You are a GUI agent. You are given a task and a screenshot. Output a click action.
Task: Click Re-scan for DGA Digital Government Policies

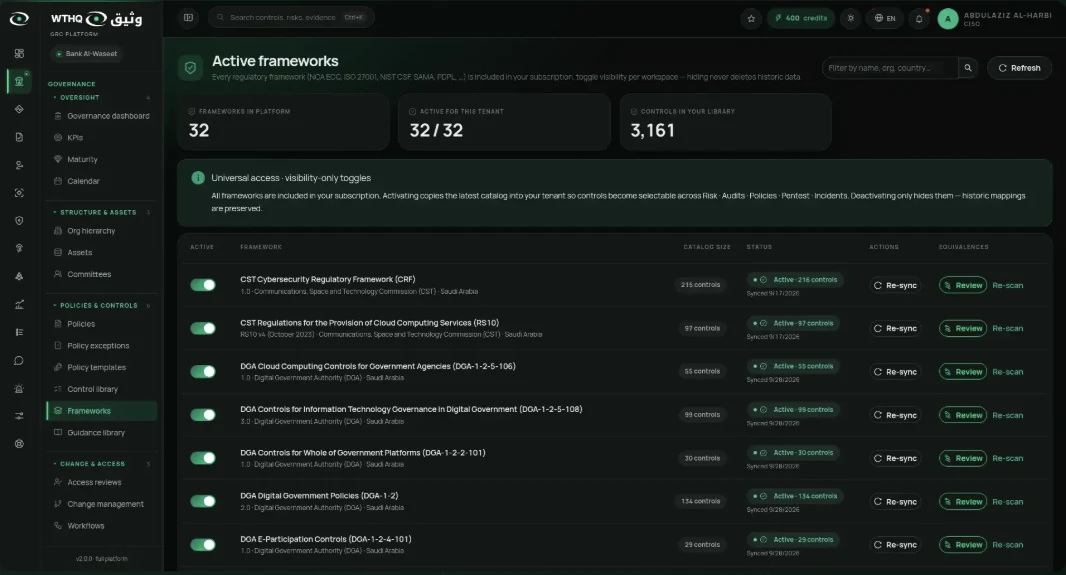[1008, 502]
